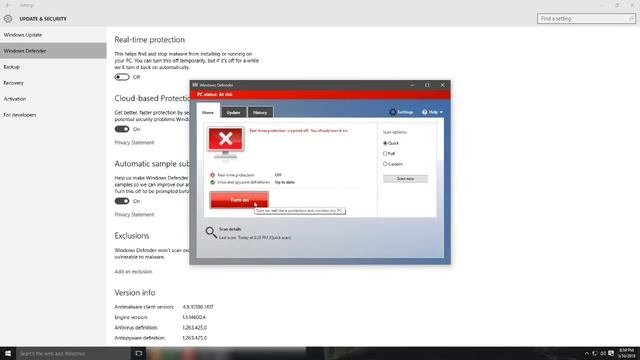640x360 pixels.
Task: Turn on the Real-time protection switch
Action: point(122,77)
